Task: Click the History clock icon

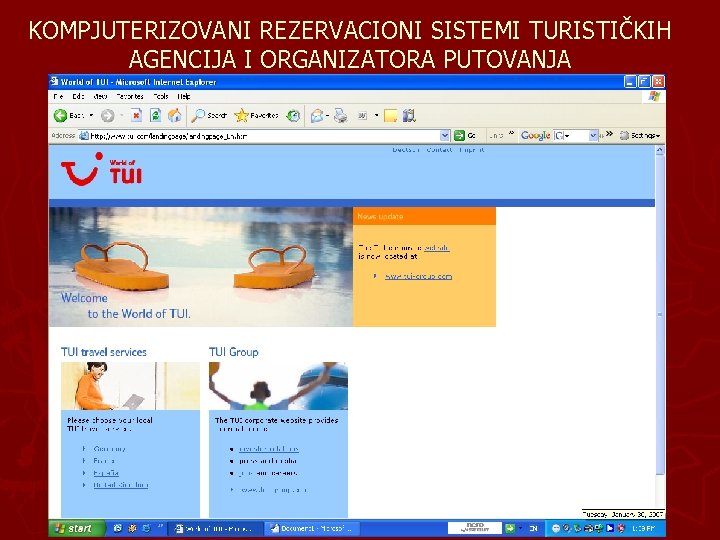Action: tap(293, 116)
